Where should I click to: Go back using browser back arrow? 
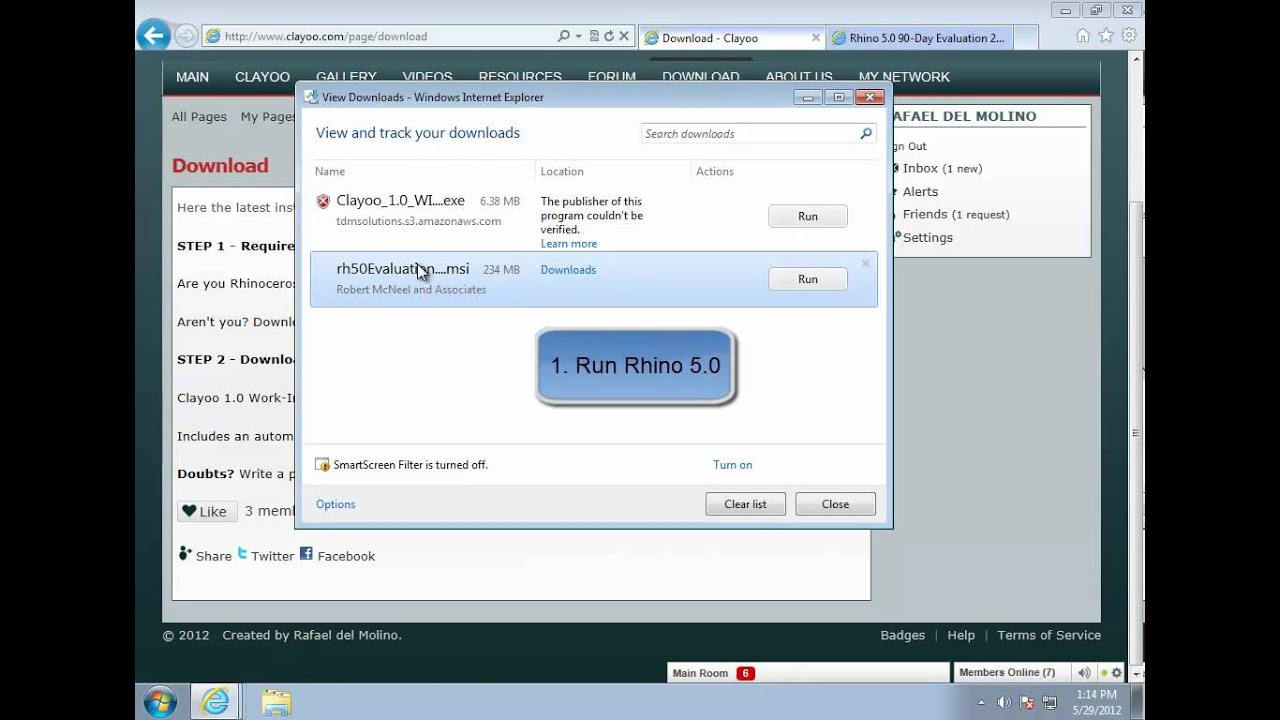click(x=153, y=36)
